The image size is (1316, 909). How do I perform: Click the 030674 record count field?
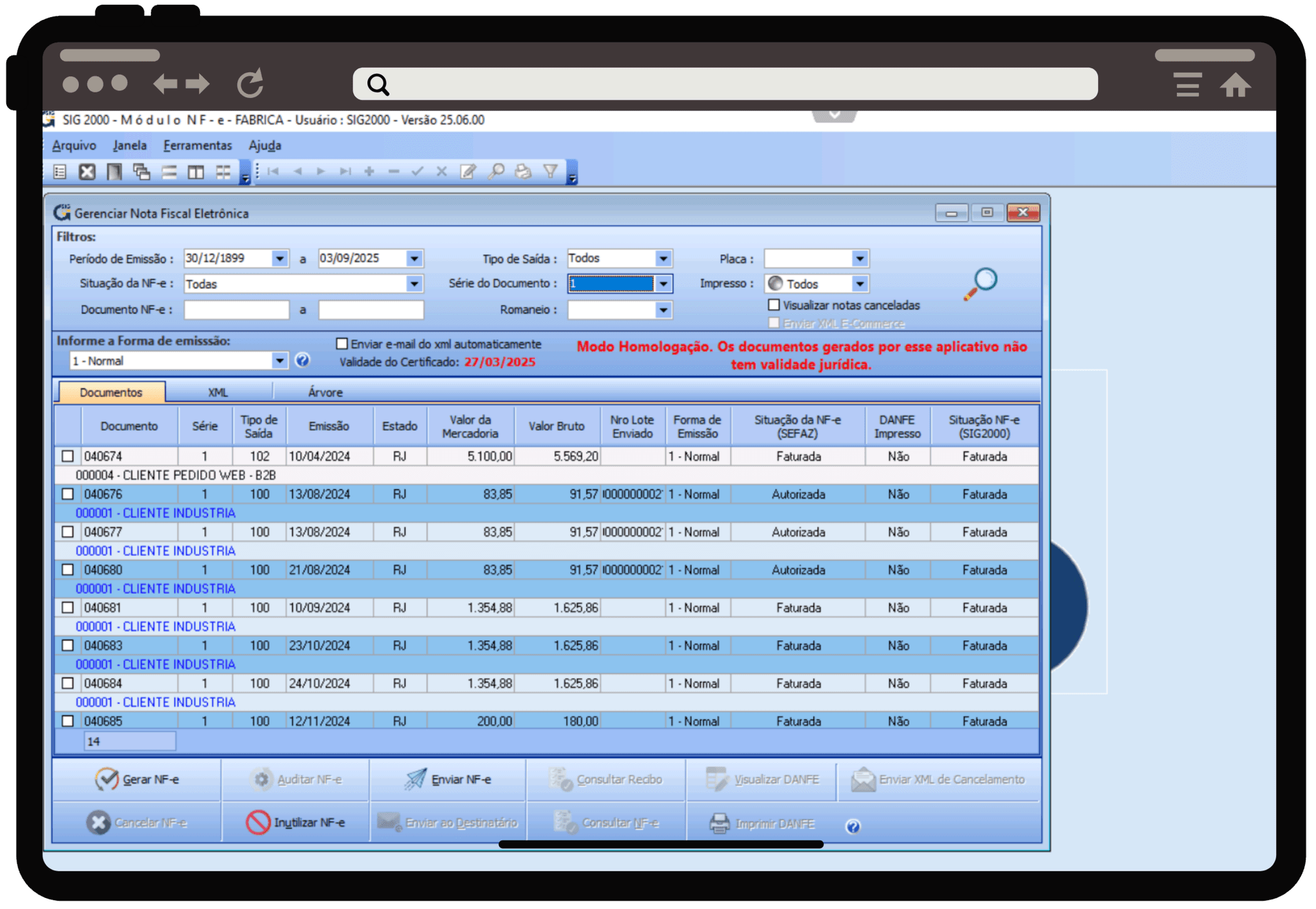coord(130,741)
